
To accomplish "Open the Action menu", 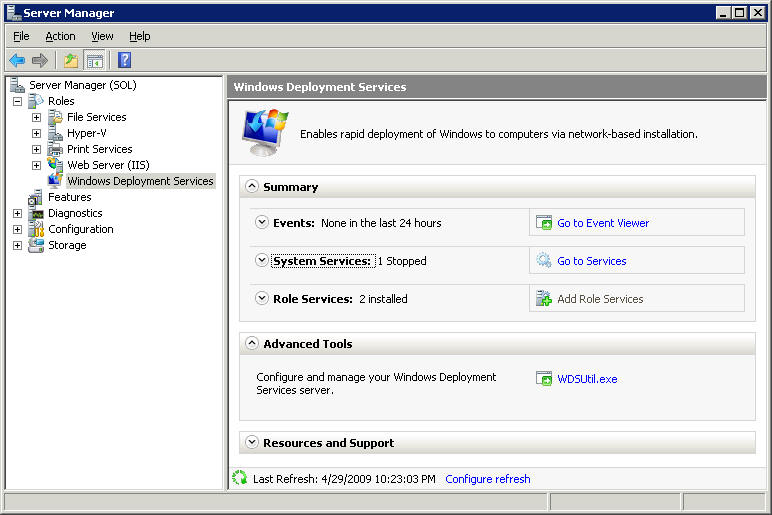I will coord(60,36).
